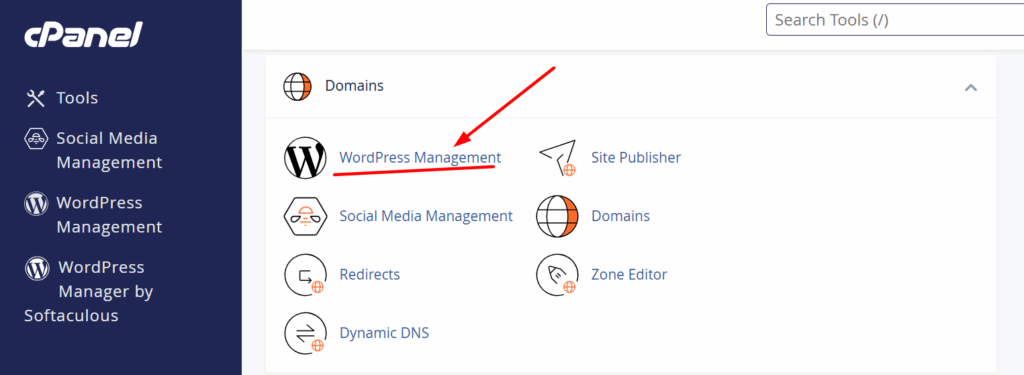Click the Tools wrench icon in the sidebar
This screenshot has width=1024, height=375.
[x=35, y=98]
